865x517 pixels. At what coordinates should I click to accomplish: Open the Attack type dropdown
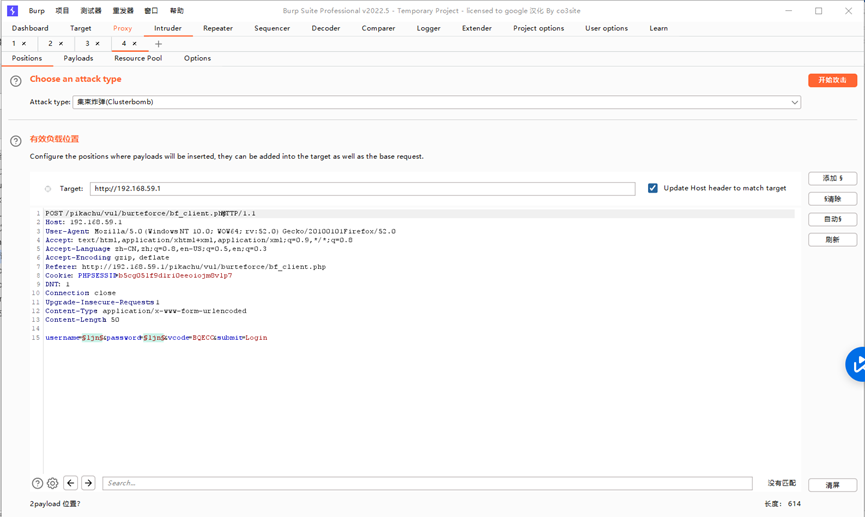[436, 102]
